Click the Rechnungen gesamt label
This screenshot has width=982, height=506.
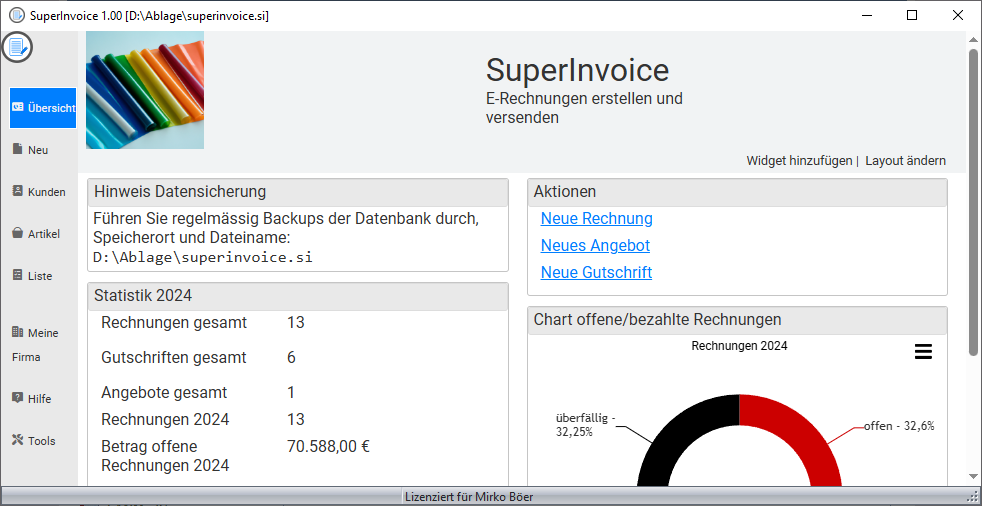(x=174, y=323)
